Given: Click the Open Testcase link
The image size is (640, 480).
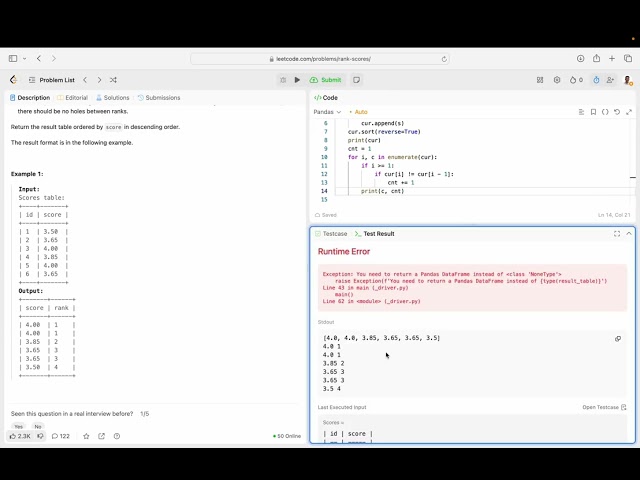Looking at the screenshot, I should tap(604, 407).
